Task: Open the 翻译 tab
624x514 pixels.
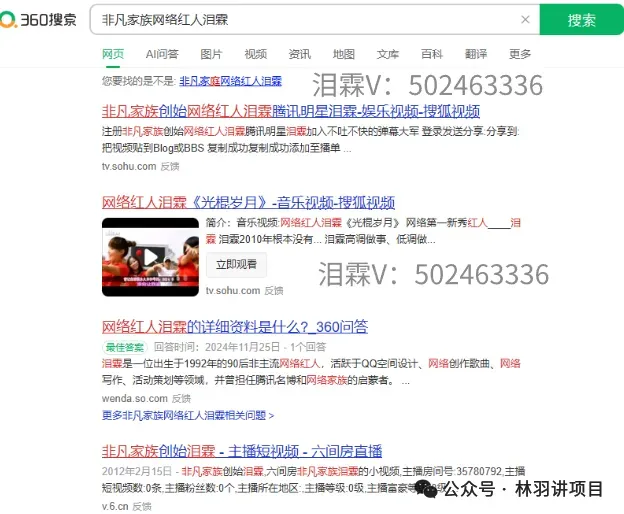Action: pos(476,54)
